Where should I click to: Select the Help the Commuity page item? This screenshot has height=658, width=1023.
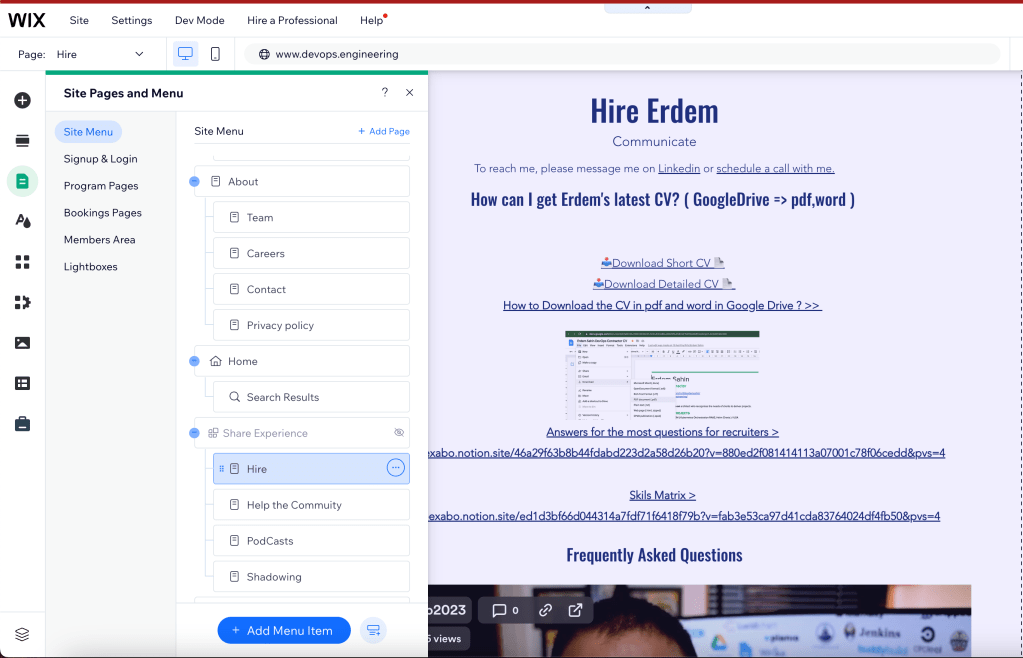(311, 505)
